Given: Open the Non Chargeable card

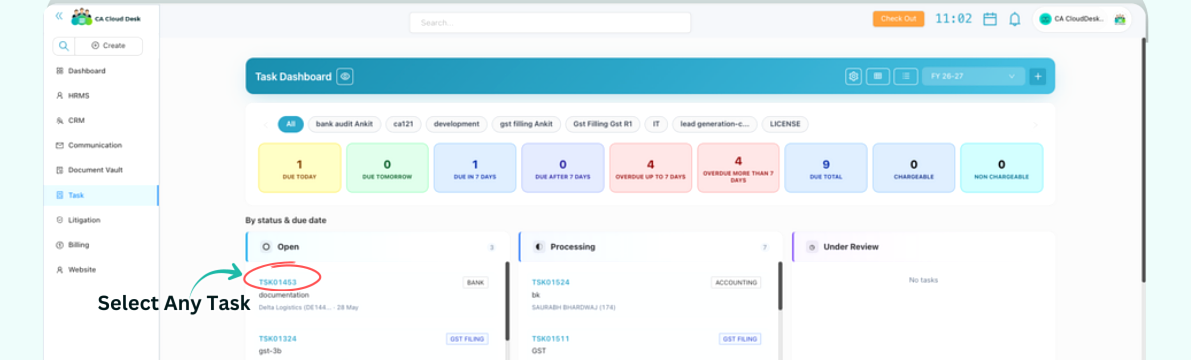Looking at the screenshot, I should pos(1002,168).
